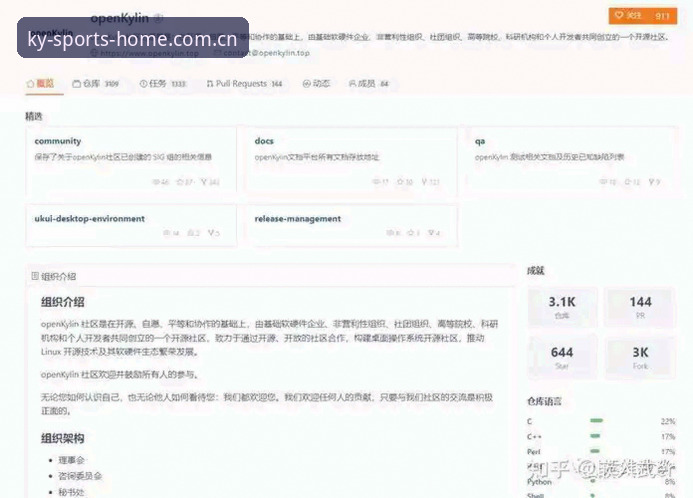Click the 644 Star achievement tile
Viewport: 693px width, 498px height.
click(562, 357)
